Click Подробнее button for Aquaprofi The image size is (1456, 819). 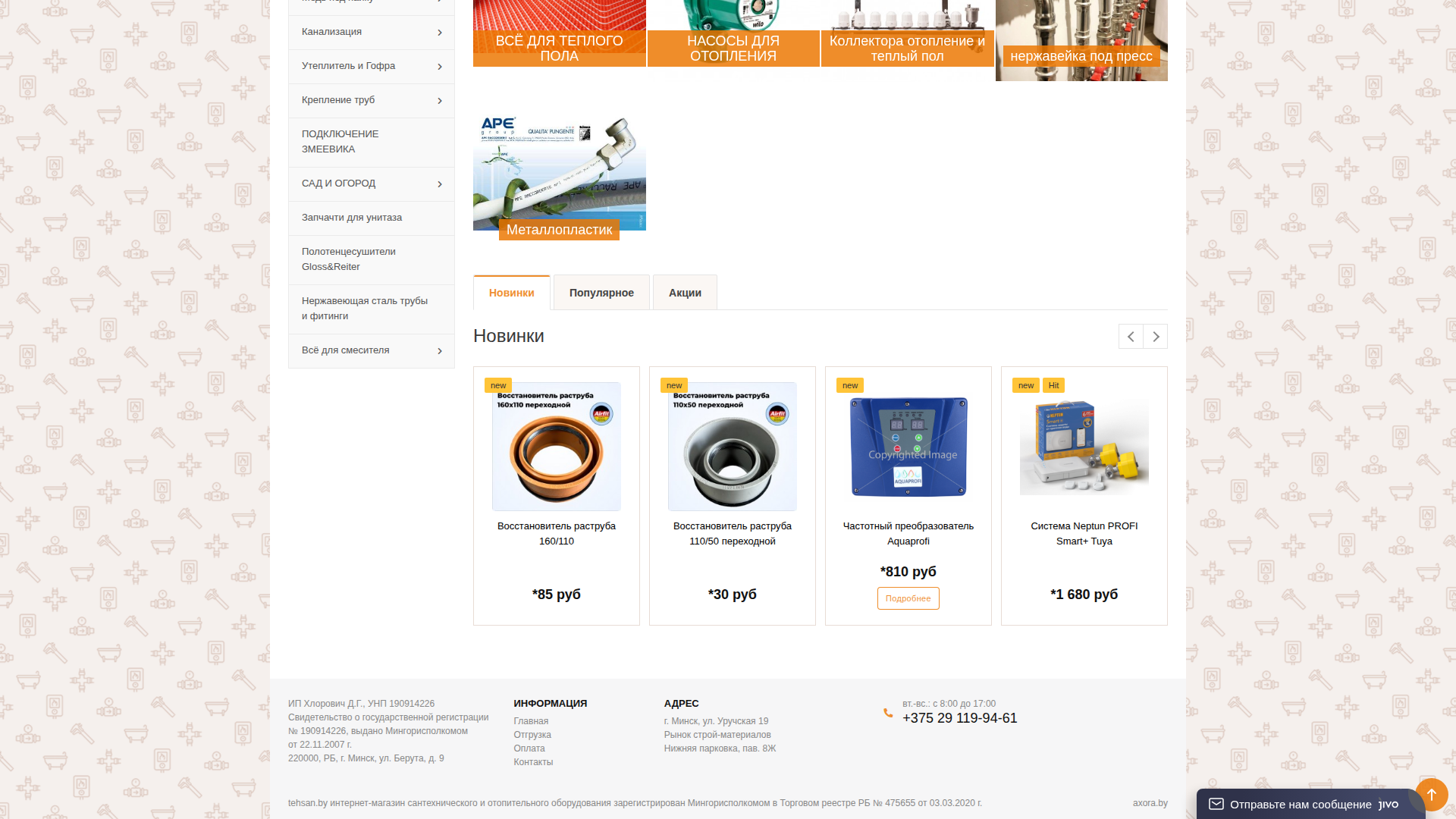[908, 598]
